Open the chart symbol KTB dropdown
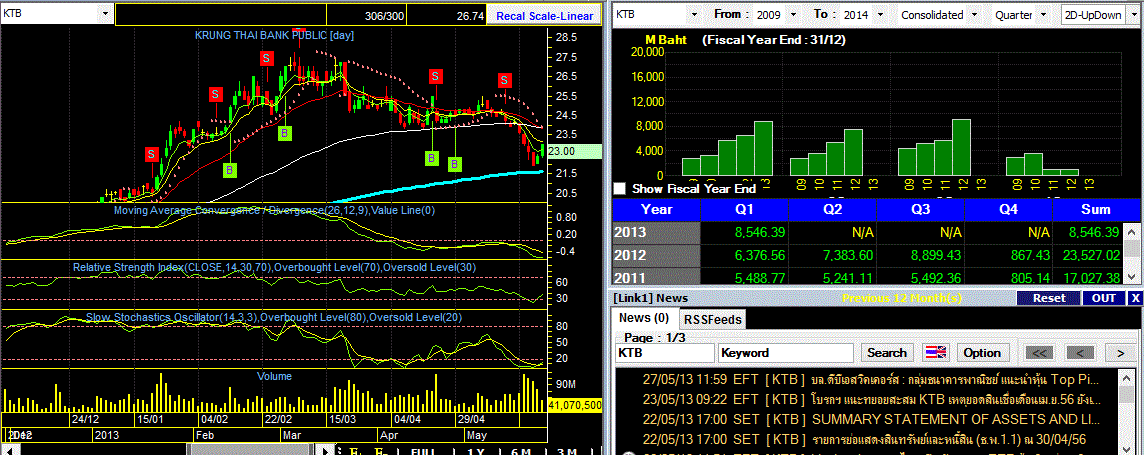This screenshot has height=455, width=1144. 105,14
